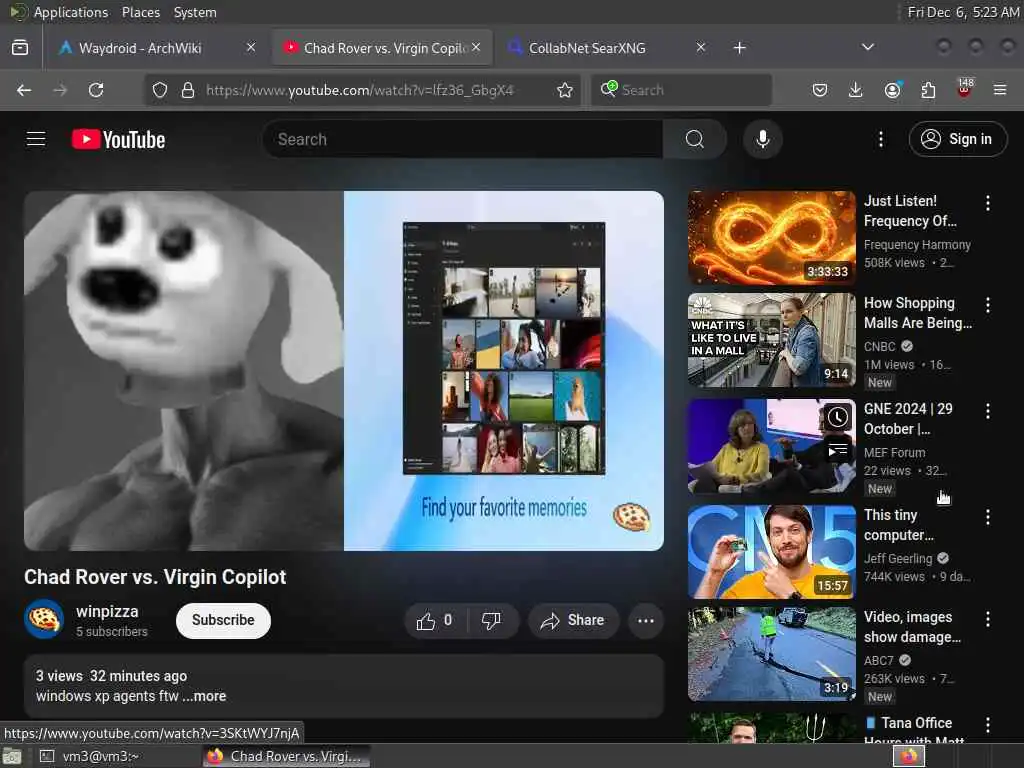
Task: Click the main video player
Action: [x=344, y=371]
